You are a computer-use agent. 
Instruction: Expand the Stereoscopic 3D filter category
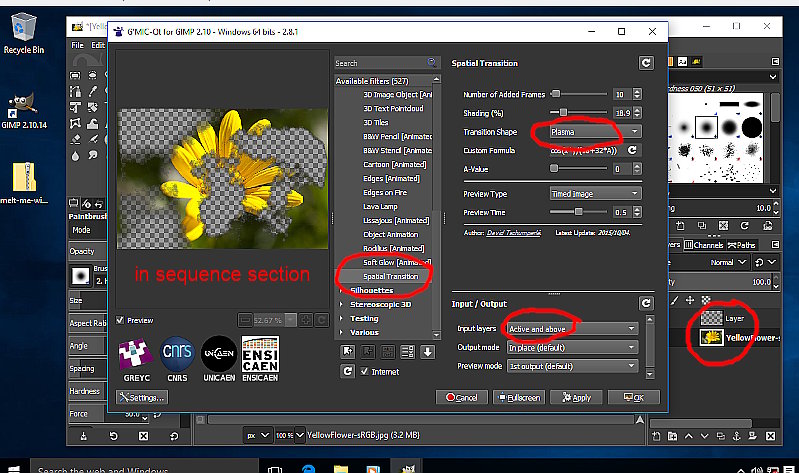341,304
